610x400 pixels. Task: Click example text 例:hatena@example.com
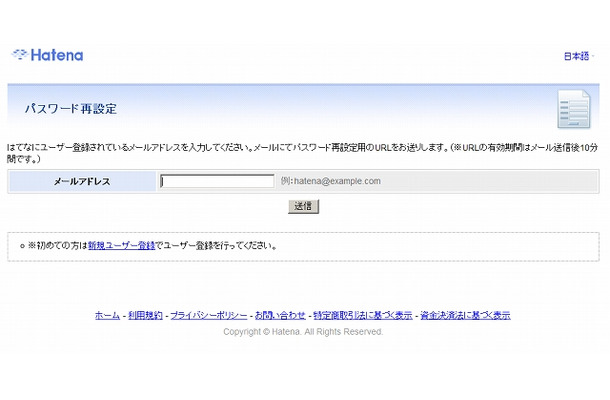click(x=331, y=181)
